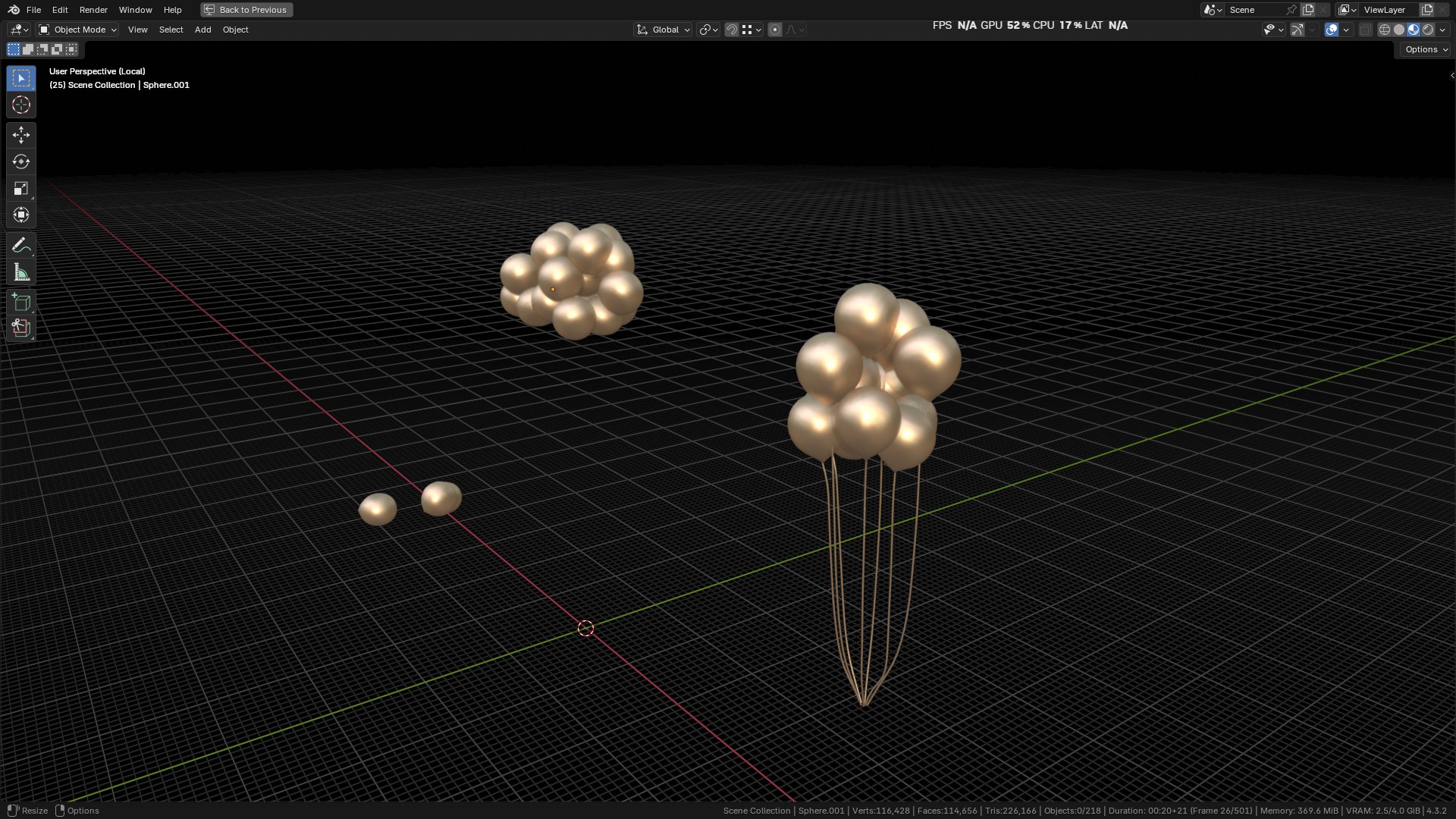The image size is (1456, 819).
Task: Click the ViewLayer name field
Action: [1389, 10]
